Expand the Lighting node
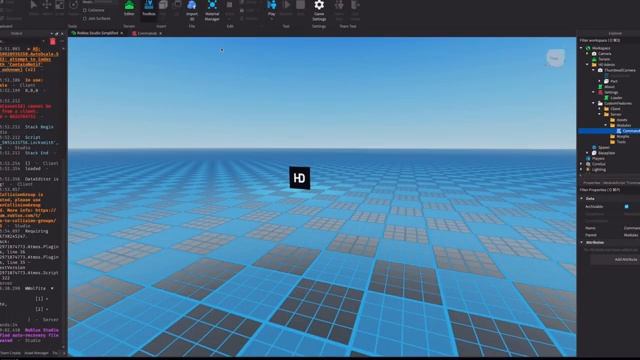The width and height of the screenshot is (640, 360). (x=581, y=169)
